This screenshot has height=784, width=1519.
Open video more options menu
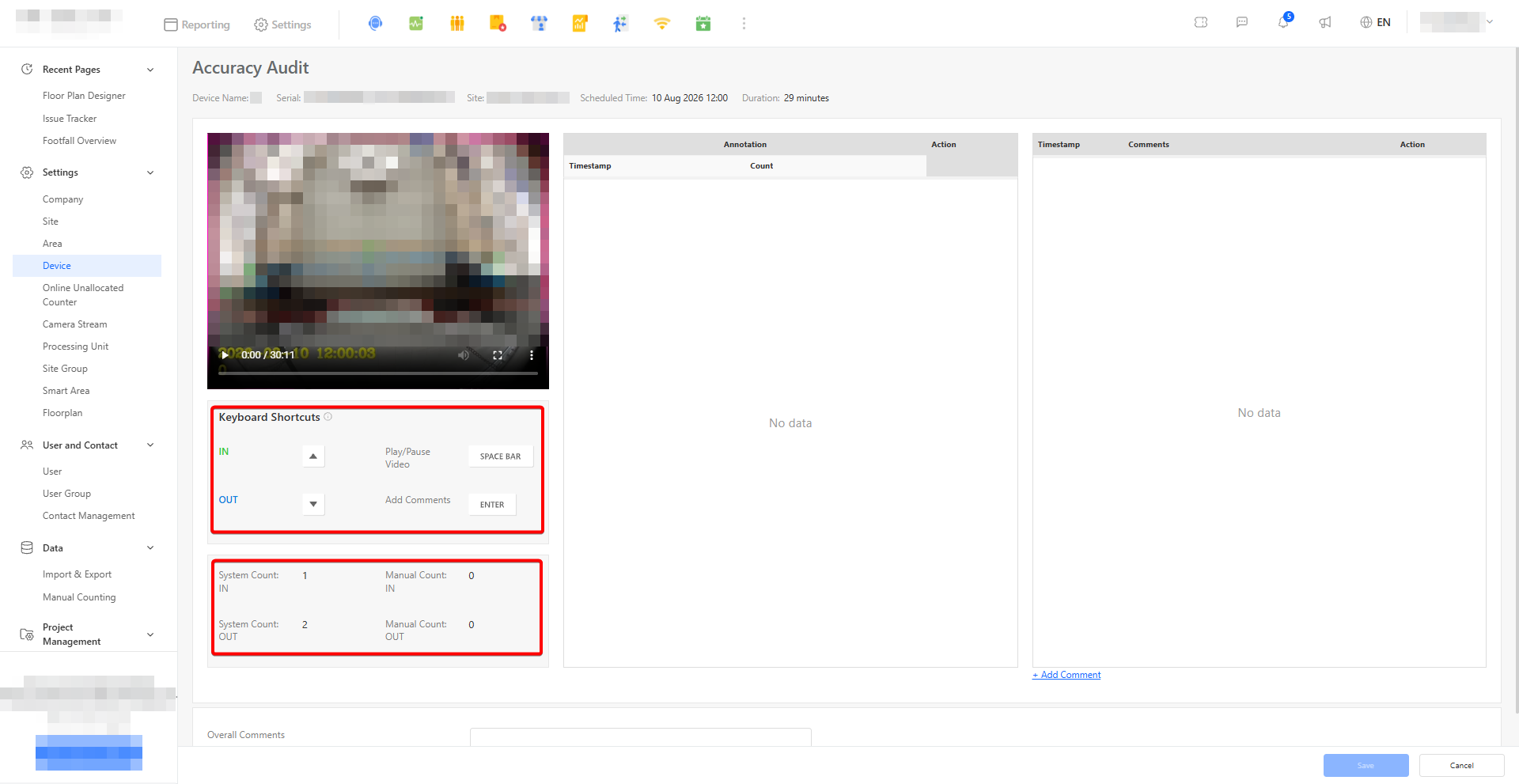point(532,355)
